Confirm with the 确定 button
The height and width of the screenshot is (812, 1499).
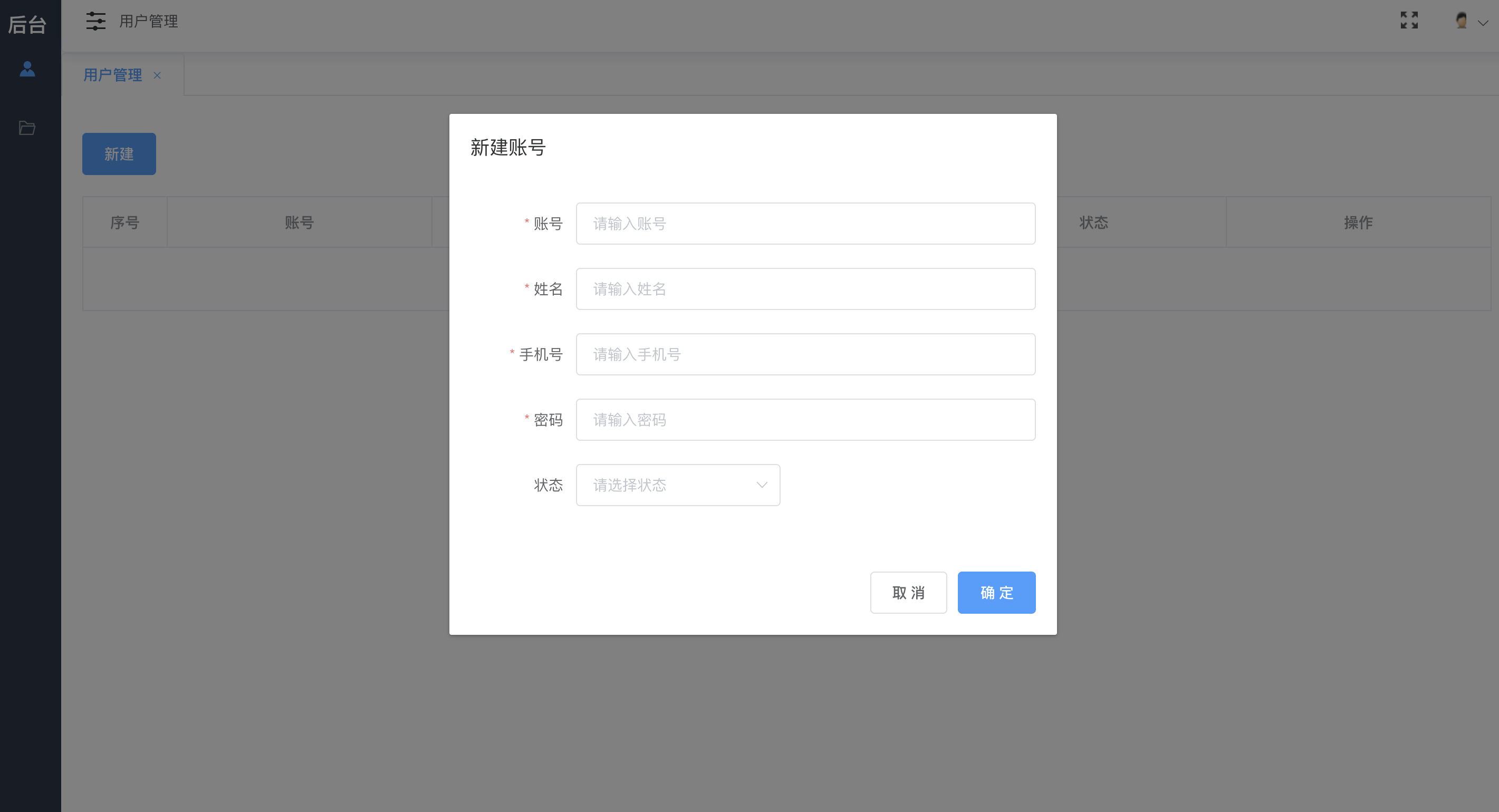(x=996, y=593)
